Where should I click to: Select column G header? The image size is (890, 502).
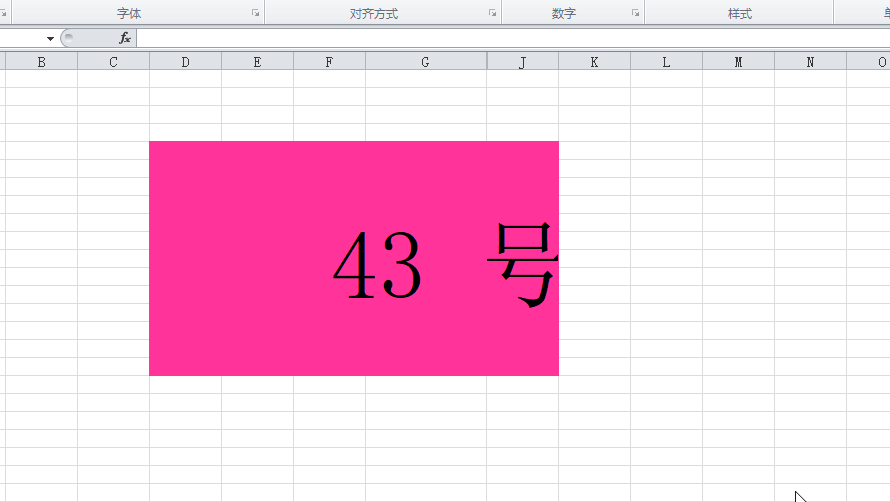pos(425,62)
